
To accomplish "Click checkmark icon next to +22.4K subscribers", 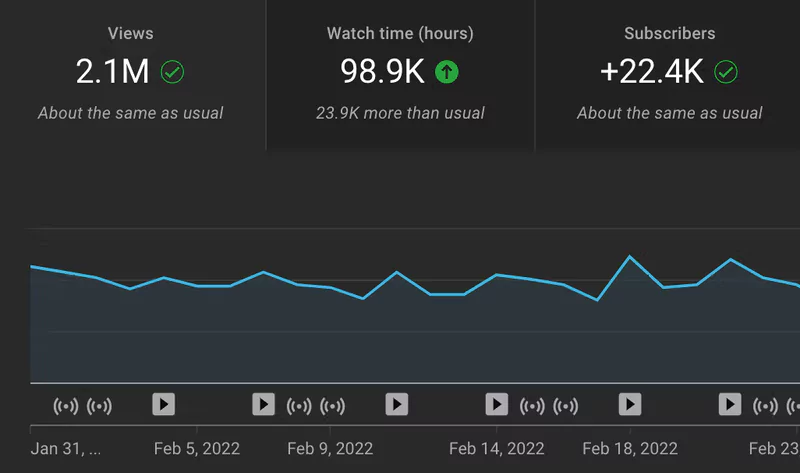I will point(726,72).
